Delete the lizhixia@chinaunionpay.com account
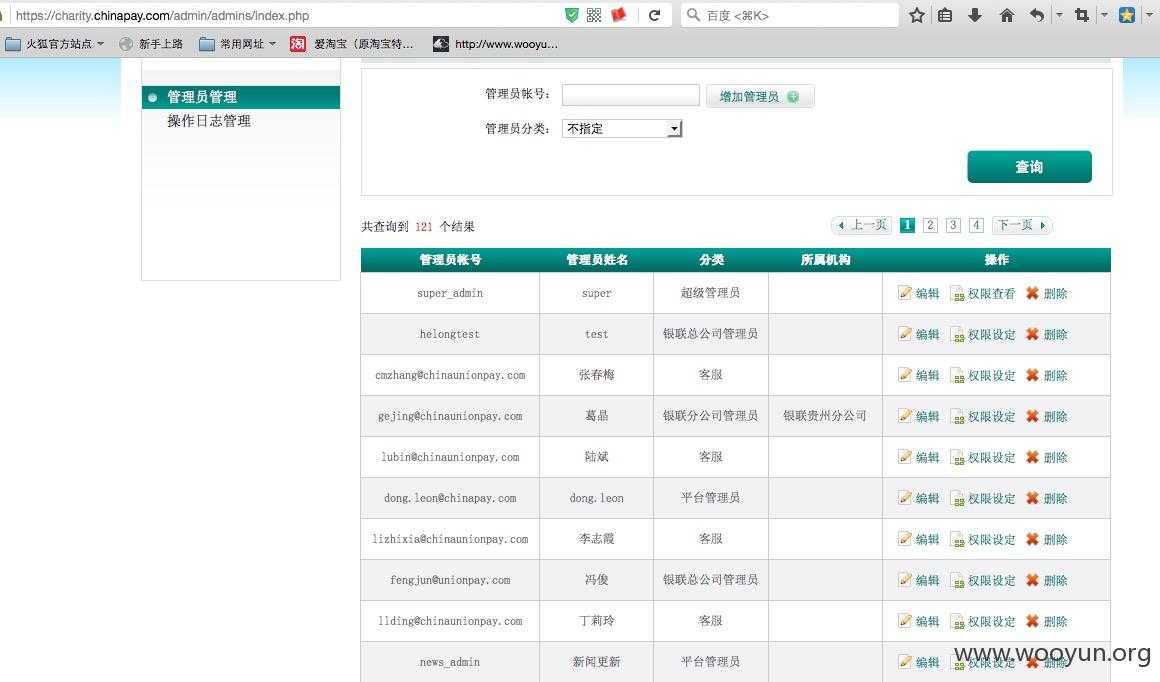This screenshot has width=1160, height=682. coord(1046,539)
